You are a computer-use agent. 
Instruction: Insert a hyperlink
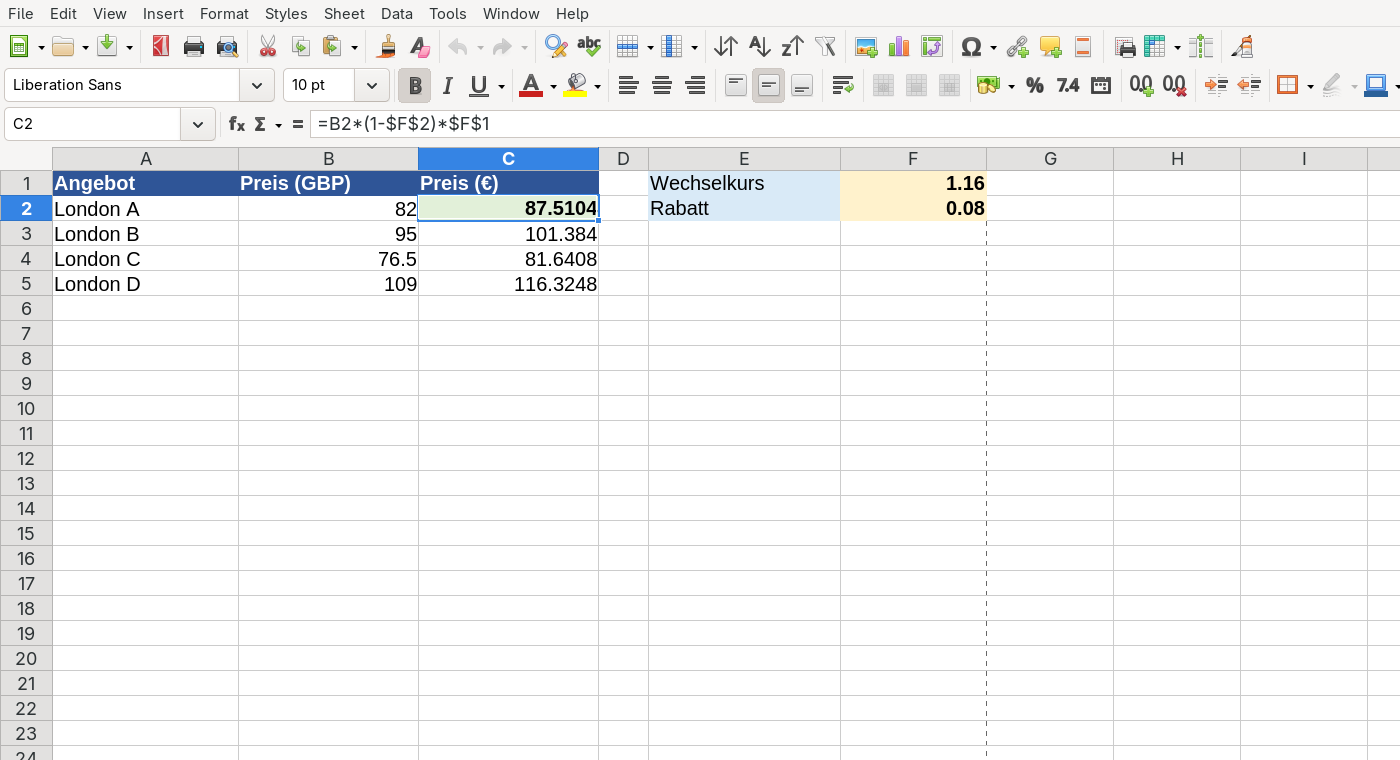(1017, 46)
